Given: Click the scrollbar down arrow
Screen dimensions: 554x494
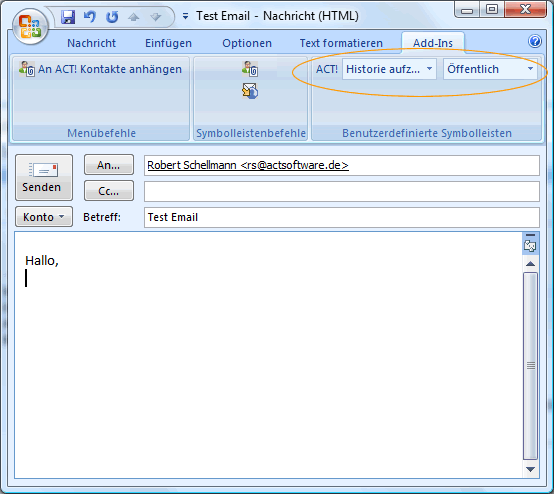Looking at the screenshot, I should [x=531, y=469].
